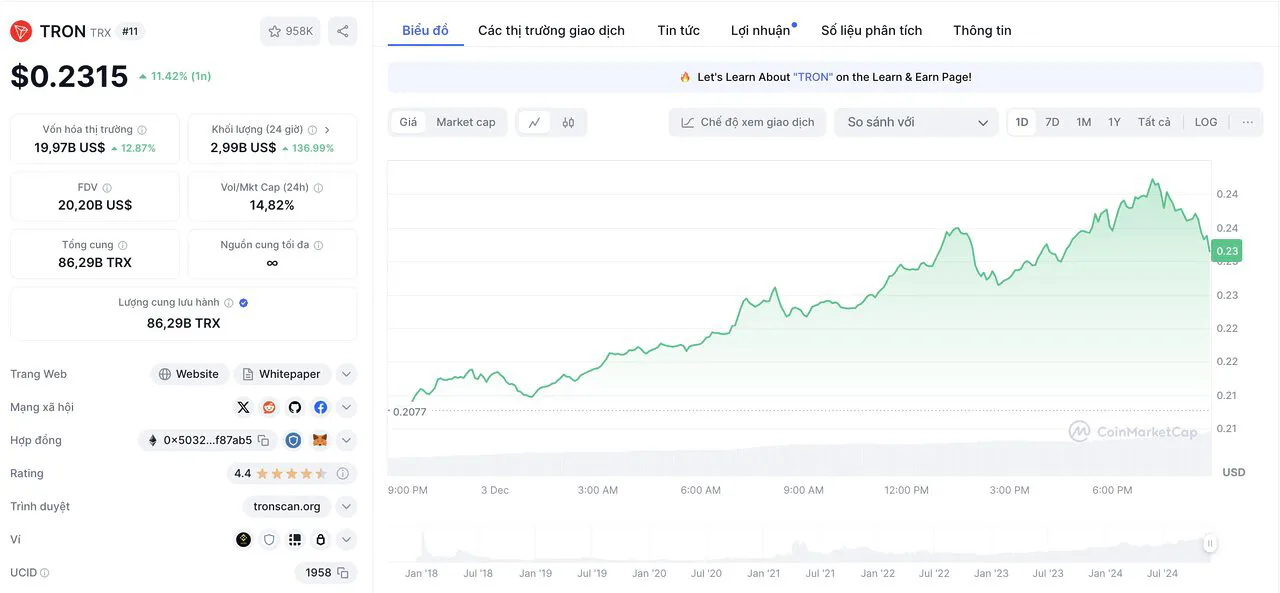
Task: Grab the timeline range slider handle
Action: [x=1210, y=544]
